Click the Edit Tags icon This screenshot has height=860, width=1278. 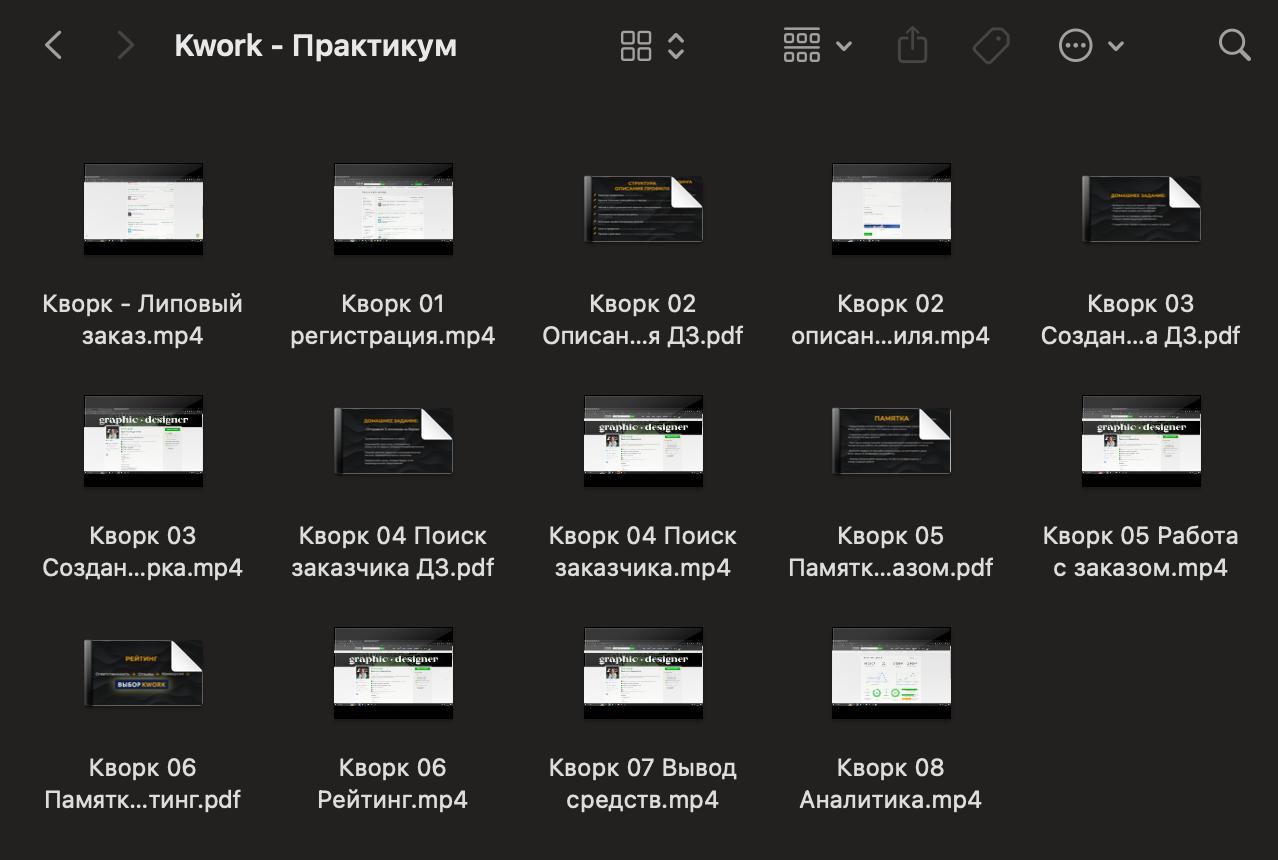(x=991, y=45)
